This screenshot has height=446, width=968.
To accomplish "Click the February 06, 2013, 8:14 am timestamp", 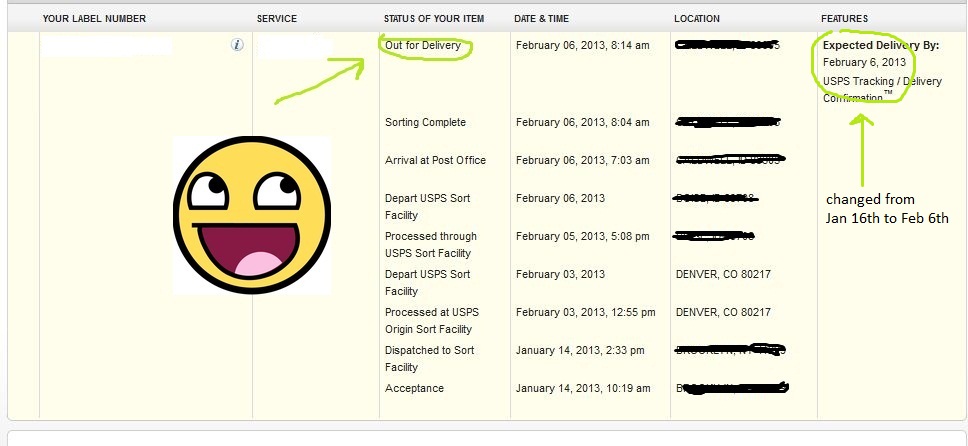I will (x=582, y=45).
